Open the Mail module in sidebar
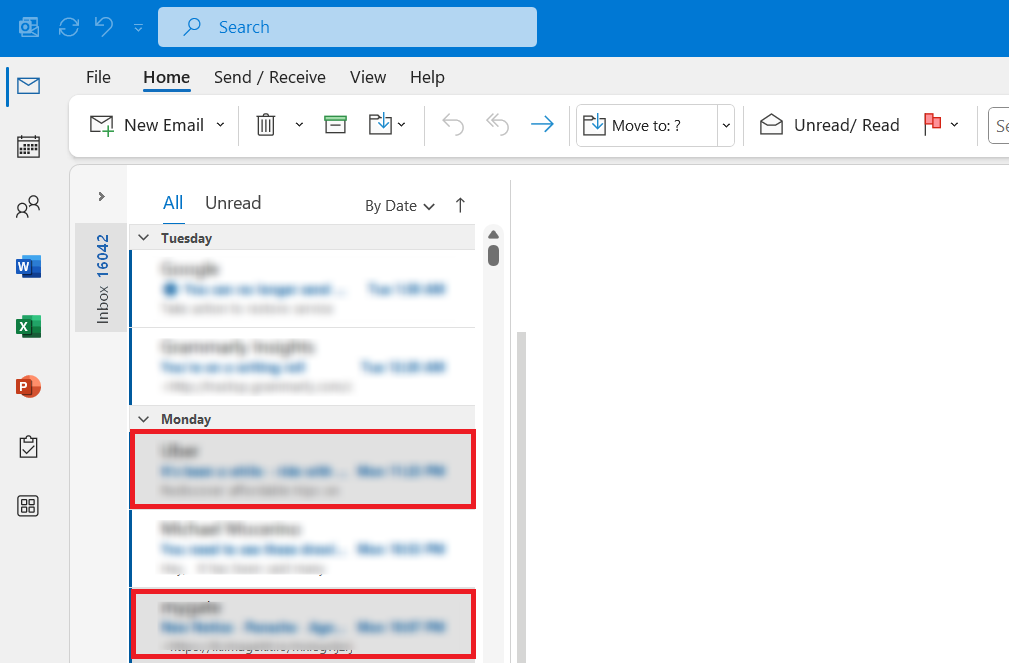 pos(28,86)
